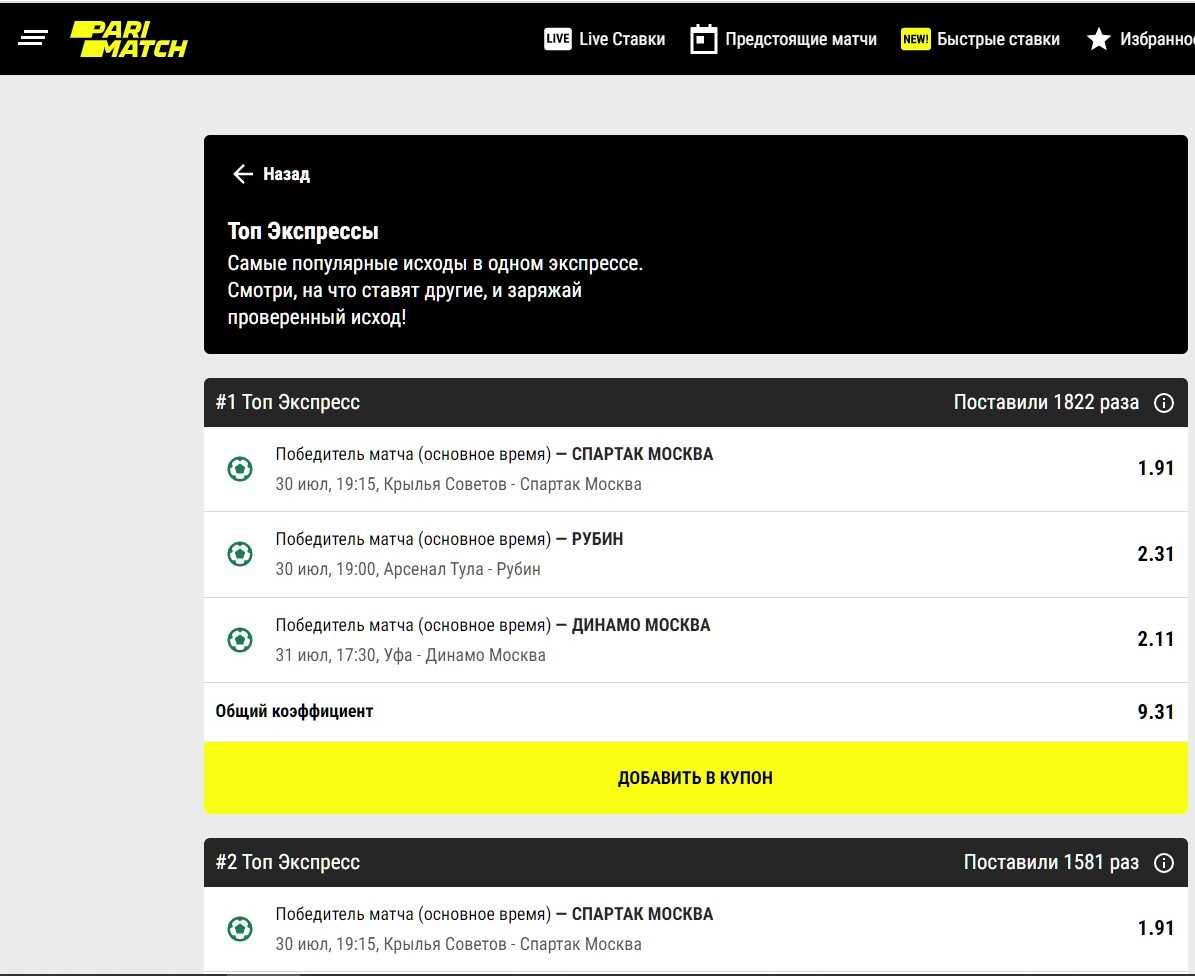The height and width of the screenshot is (976, 1195).
Task: Click football icon in Динамо Москва row
Action: coord(240,639)
